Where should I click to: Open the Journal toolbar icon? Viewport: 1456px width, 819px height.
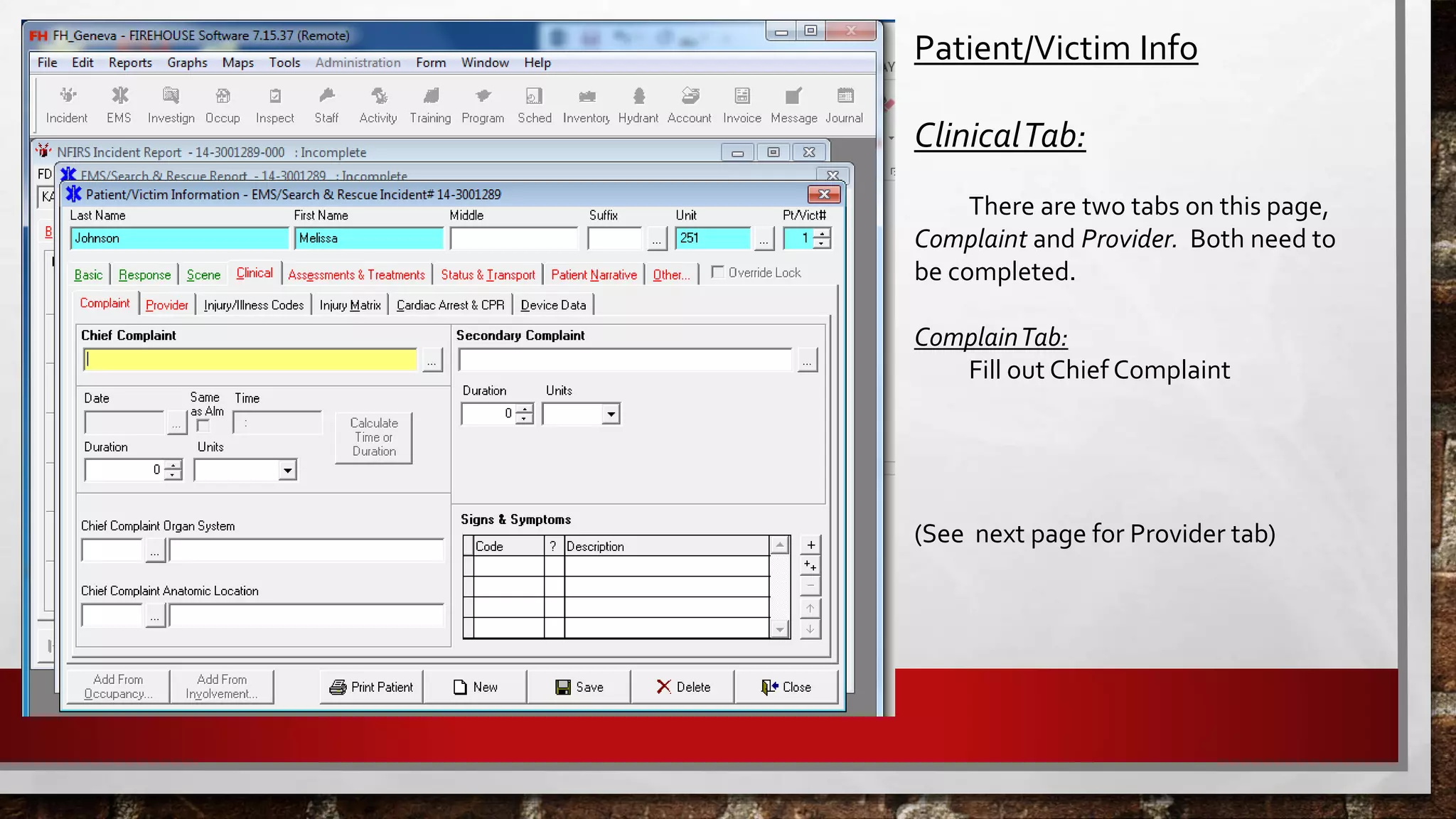845,105
